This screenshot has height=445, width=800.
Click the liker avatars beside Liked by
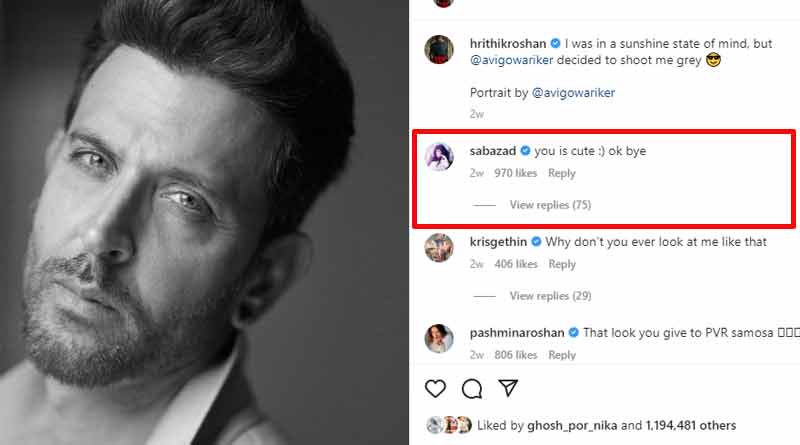click(x=450, y=423)
